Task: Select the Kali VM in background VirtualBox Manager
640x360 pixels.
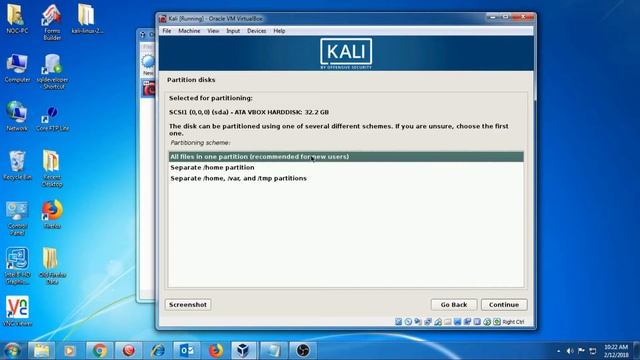Action: click(x=149, y=88)
